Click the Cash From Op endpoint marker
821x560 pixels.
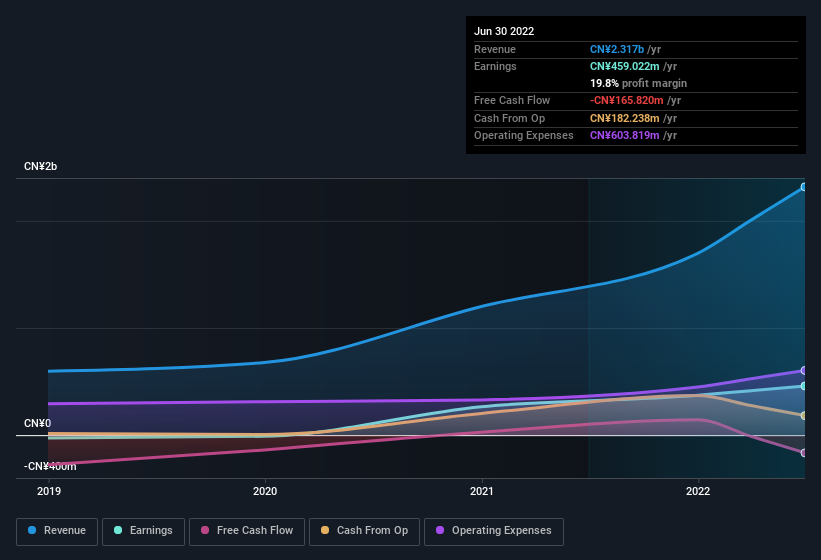tap(803, 415)
